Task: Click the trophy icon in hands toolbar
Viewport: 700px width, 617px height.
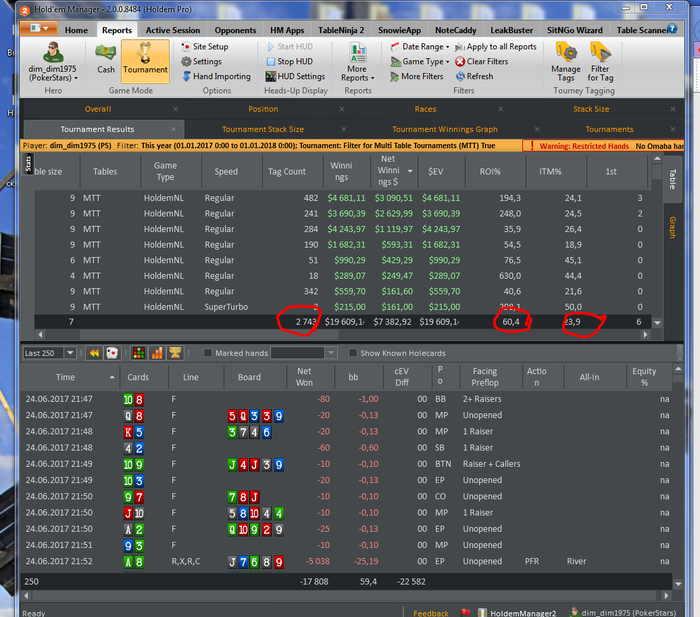Action: click(175, 353)
